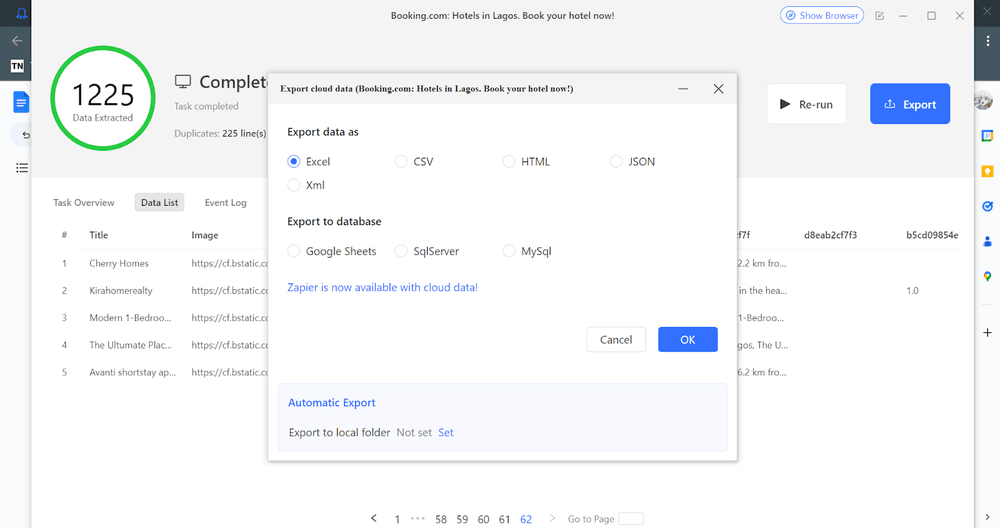
Task: Re-run the extraction task
Action: [x=806, y=104]
